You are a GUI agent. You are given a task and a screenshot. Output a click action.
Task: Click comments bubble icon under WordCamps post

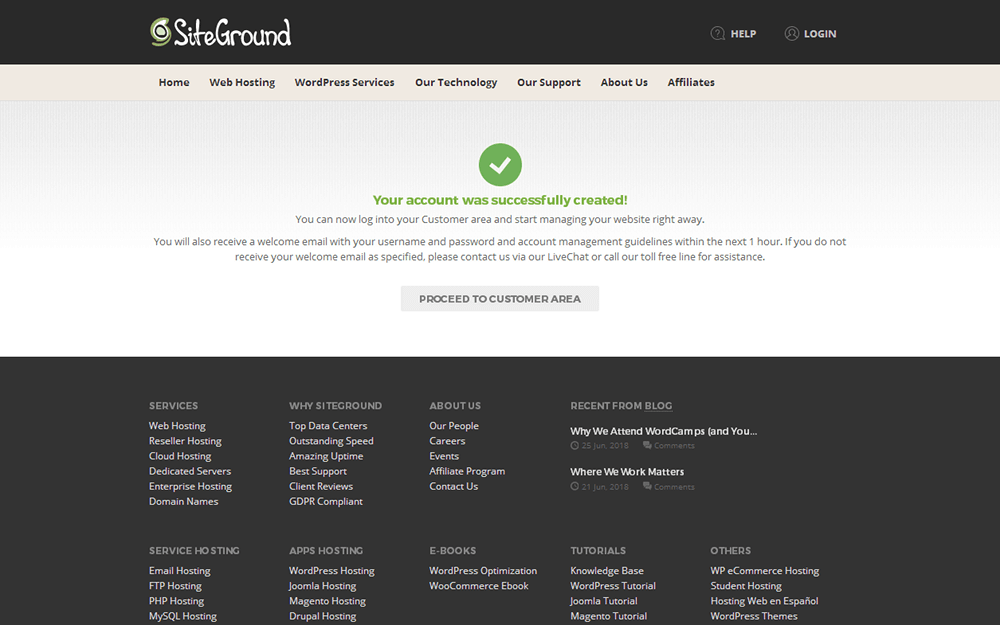(648, 446)
